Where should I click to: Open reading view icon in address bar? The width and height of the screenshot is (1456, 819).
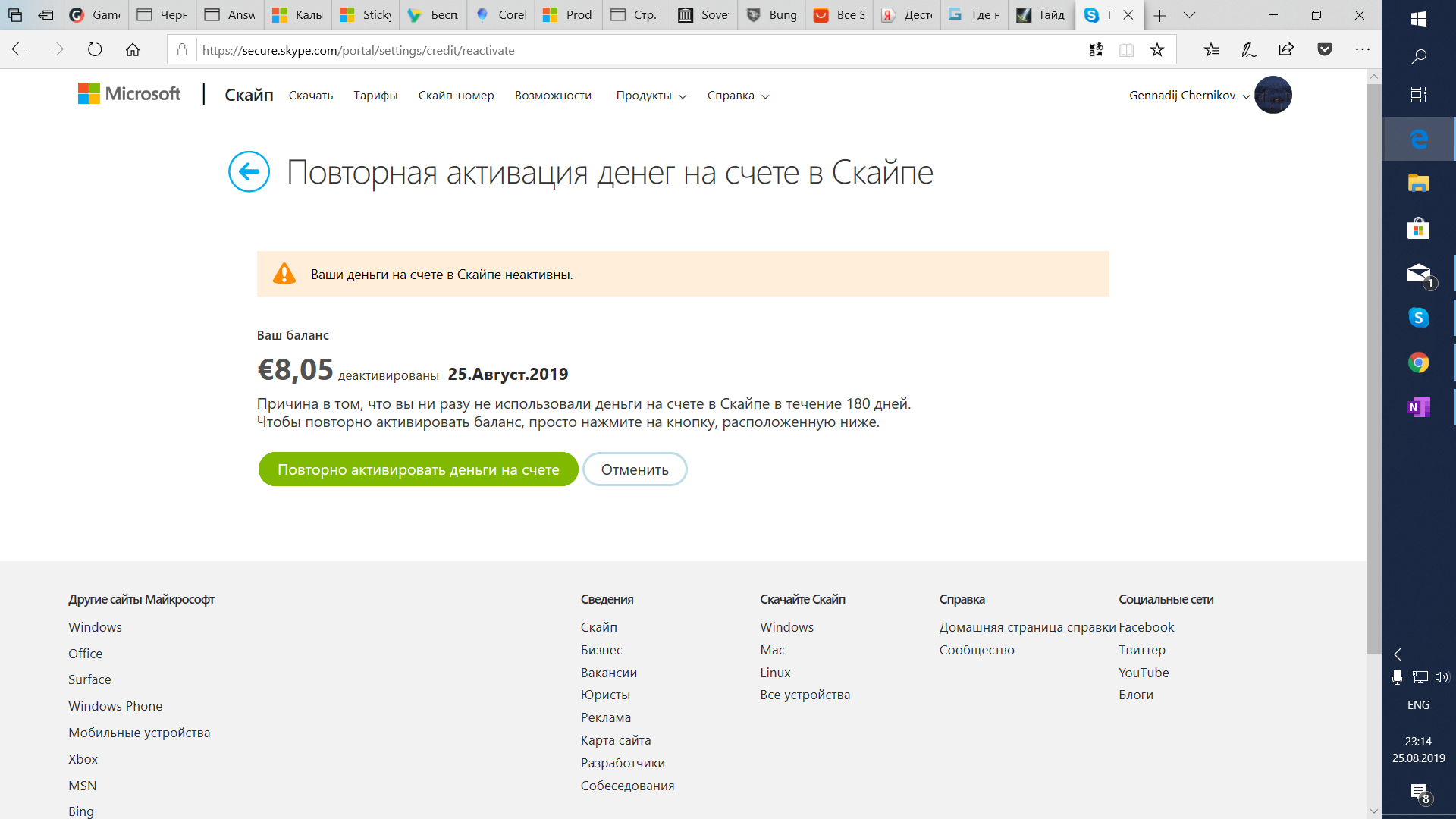click(x=1127, y=50)
